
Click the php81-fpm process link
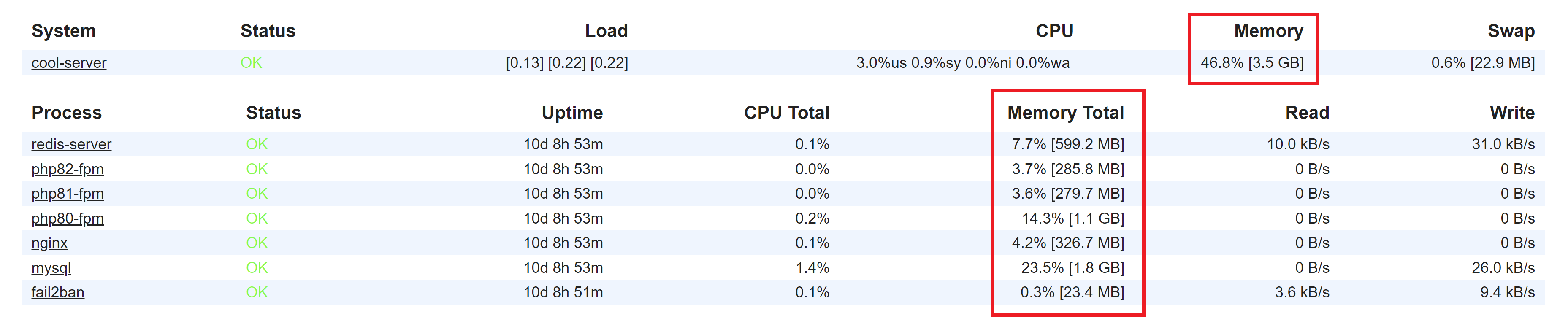click(x=68, y=193)
